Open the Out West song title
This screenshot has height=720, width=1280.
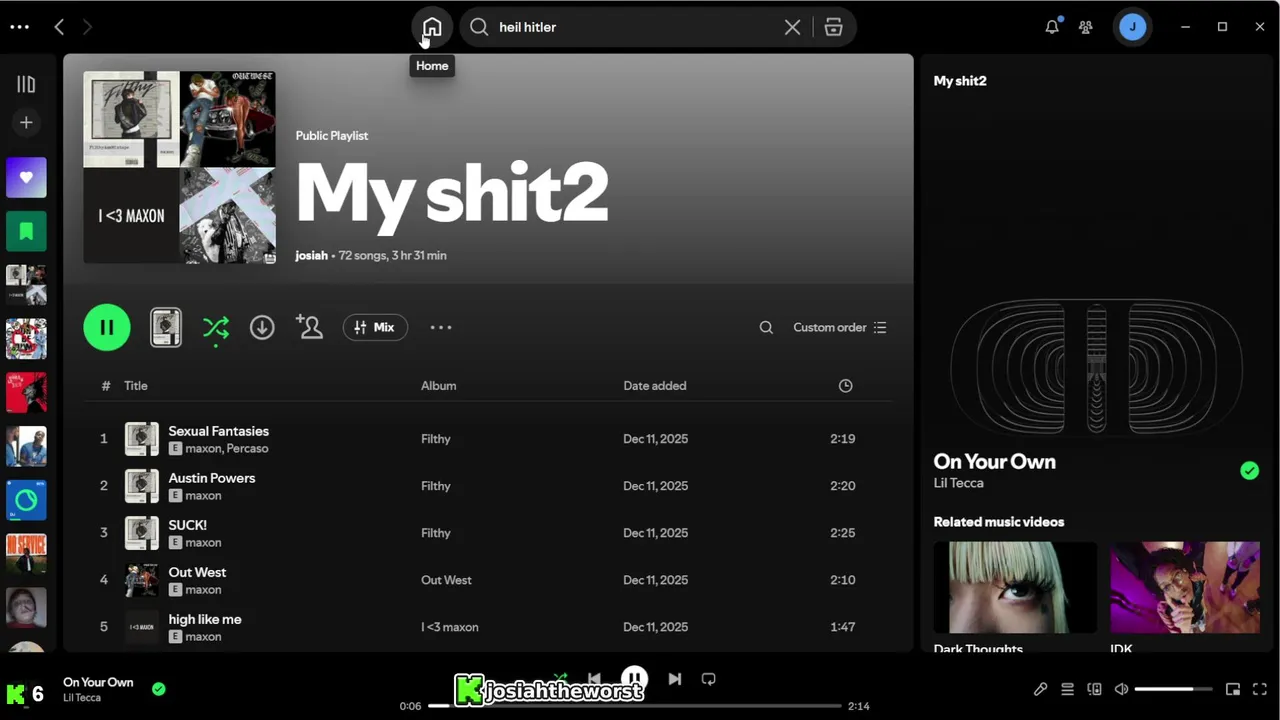point(197,572)
